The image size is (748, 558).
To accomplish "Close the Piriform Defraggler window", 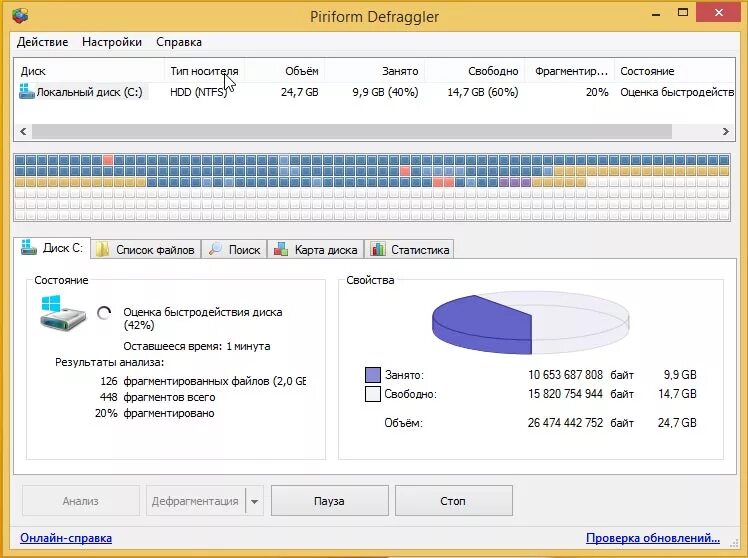I will (718, 13).
